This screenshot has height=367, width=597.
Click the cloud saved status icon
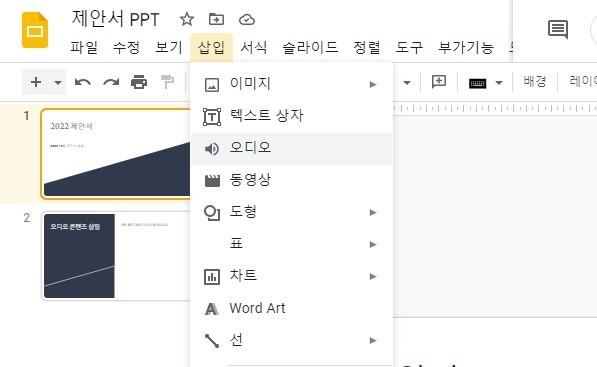pyautogui.click(x=247, y=19)
